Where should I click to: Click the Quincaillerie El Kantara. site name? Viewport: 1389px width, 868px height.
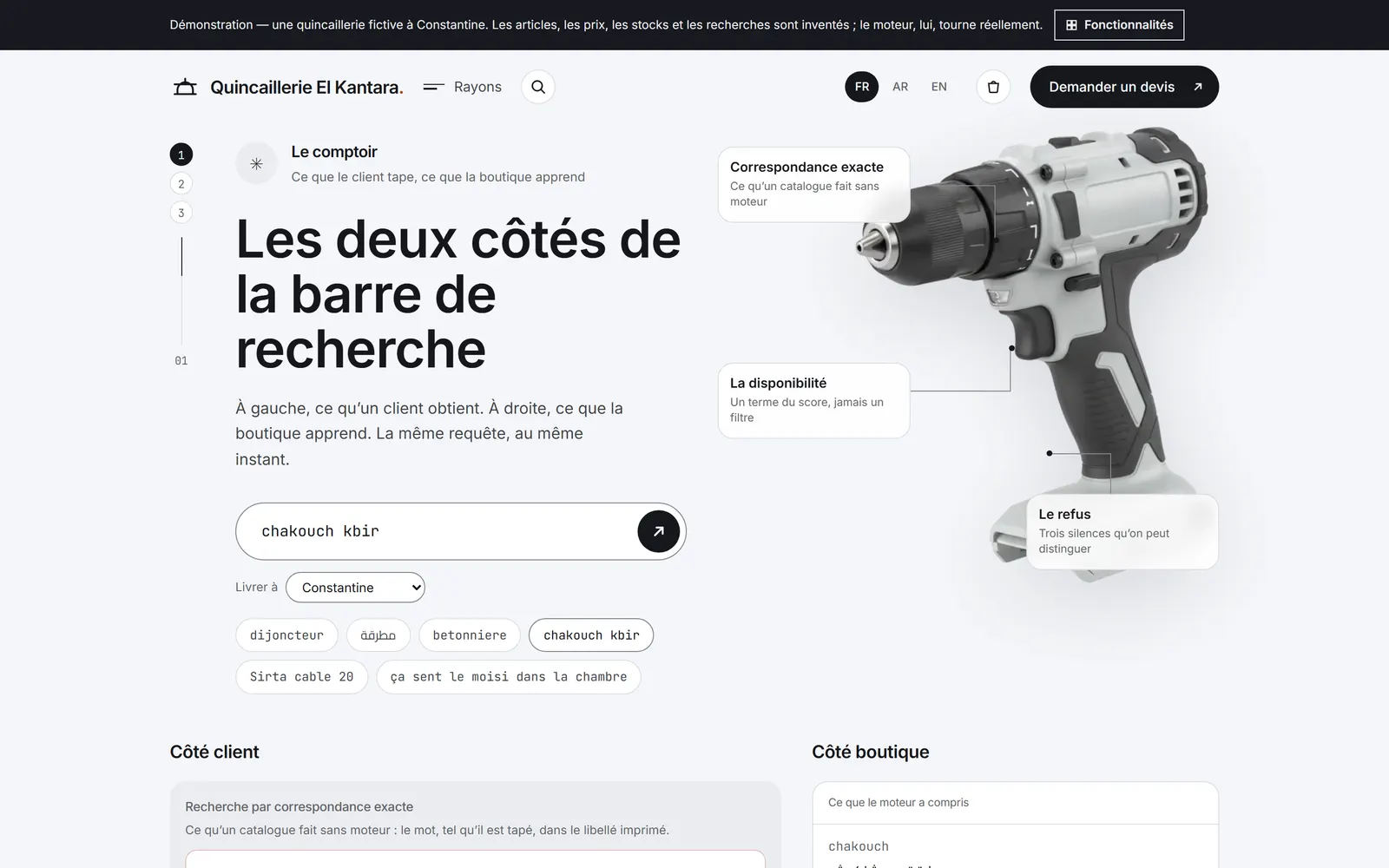306,87
